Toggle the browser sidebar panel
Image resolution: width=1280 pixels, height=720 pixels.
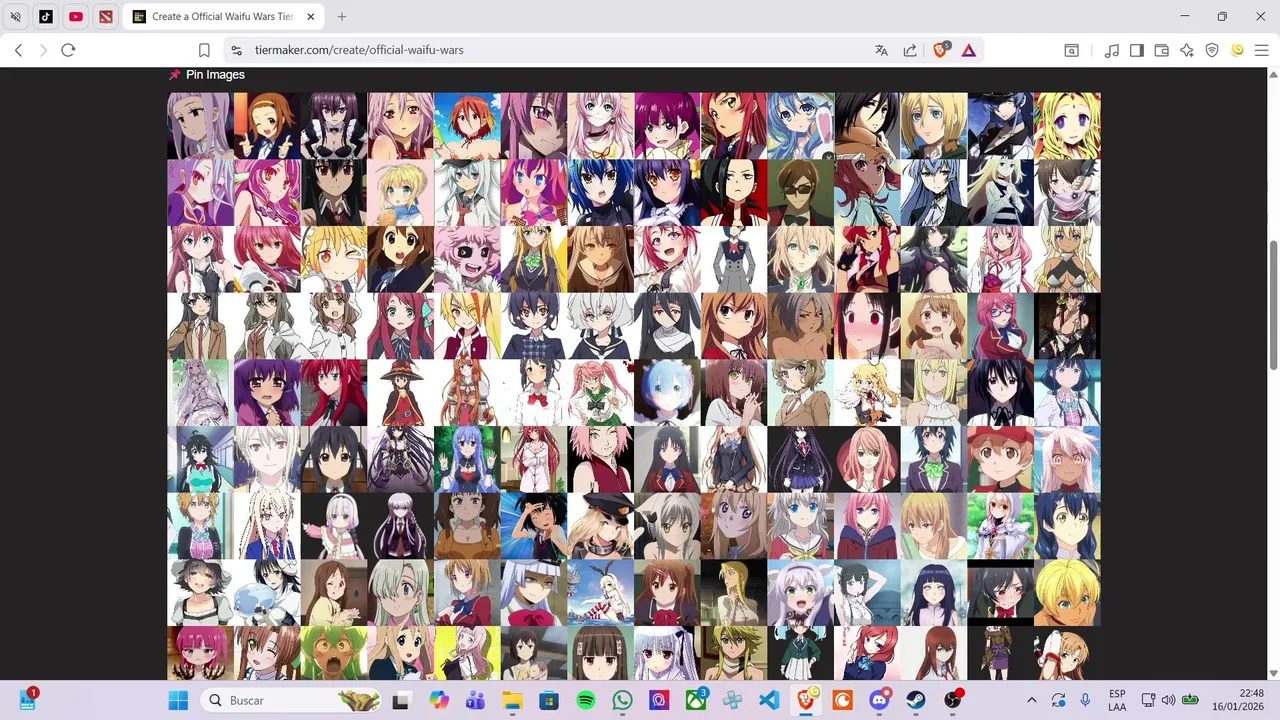1137,50
